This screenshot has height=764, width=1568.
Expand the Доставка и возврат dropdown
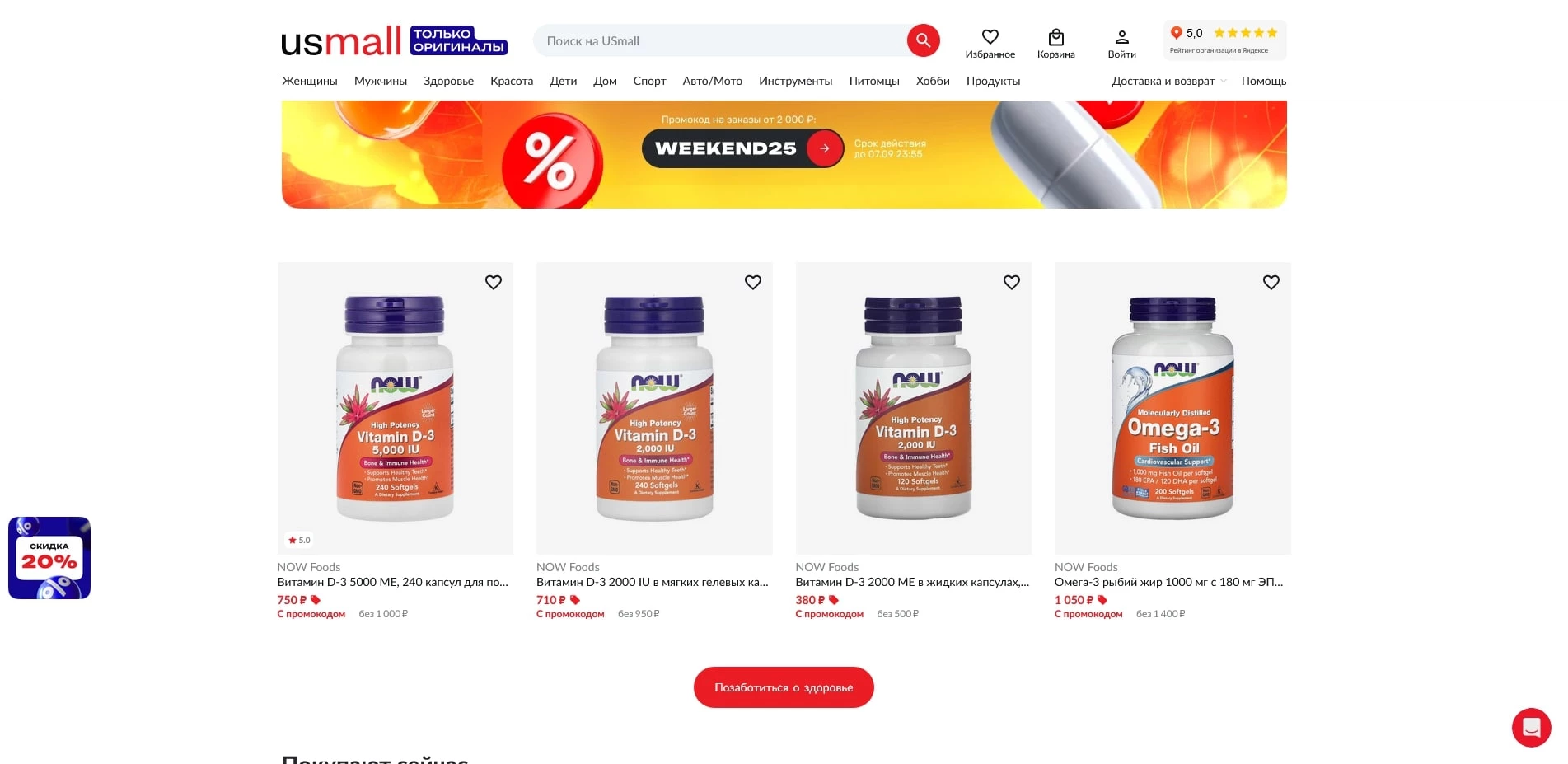point(1169,81)
